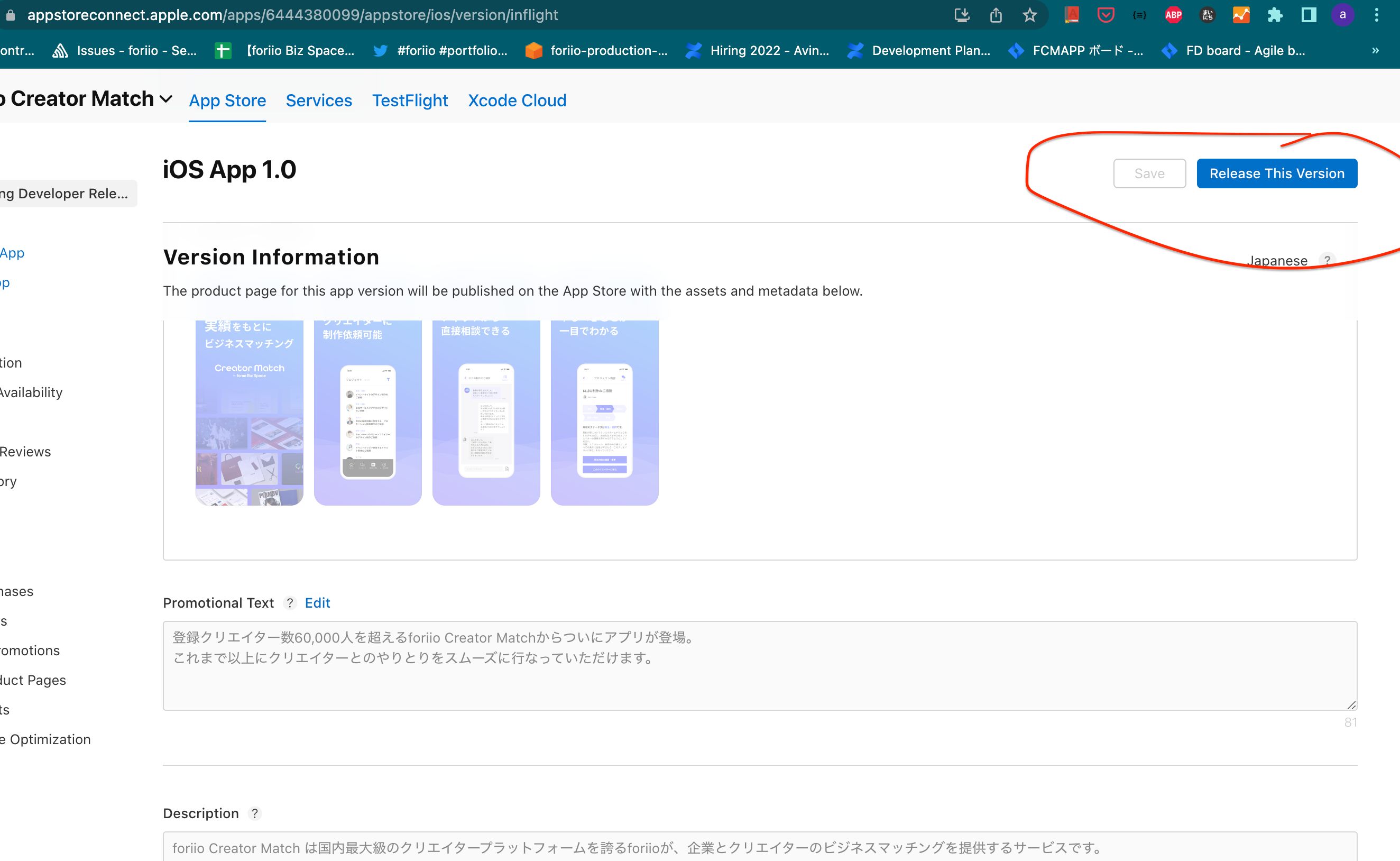This screenshot has width=1400, height=861.
Task: Open the Hiring 2022 bookmark
Action: [x=760, y=50]
